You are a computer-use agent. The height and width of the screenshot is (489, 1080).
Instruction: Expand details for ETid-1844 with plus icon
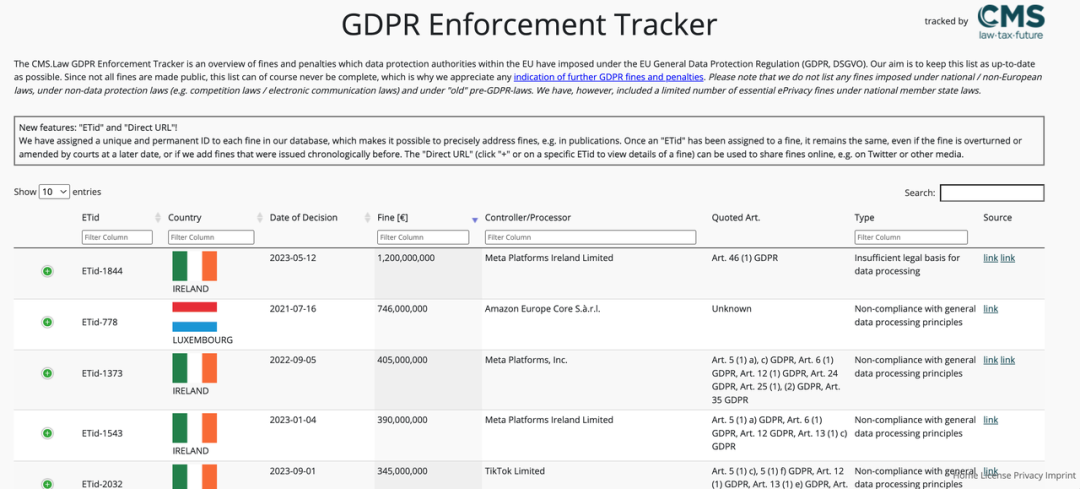[x=47, y=271]
